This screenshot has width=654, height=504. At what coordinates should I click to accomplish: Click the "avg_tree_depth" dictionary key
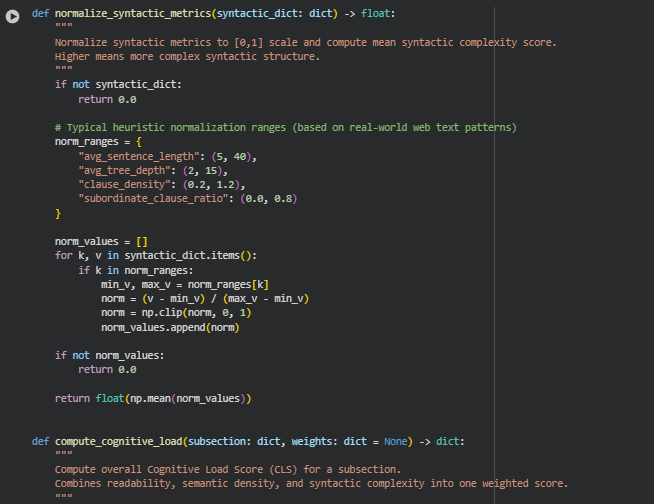tap(123, 171)
